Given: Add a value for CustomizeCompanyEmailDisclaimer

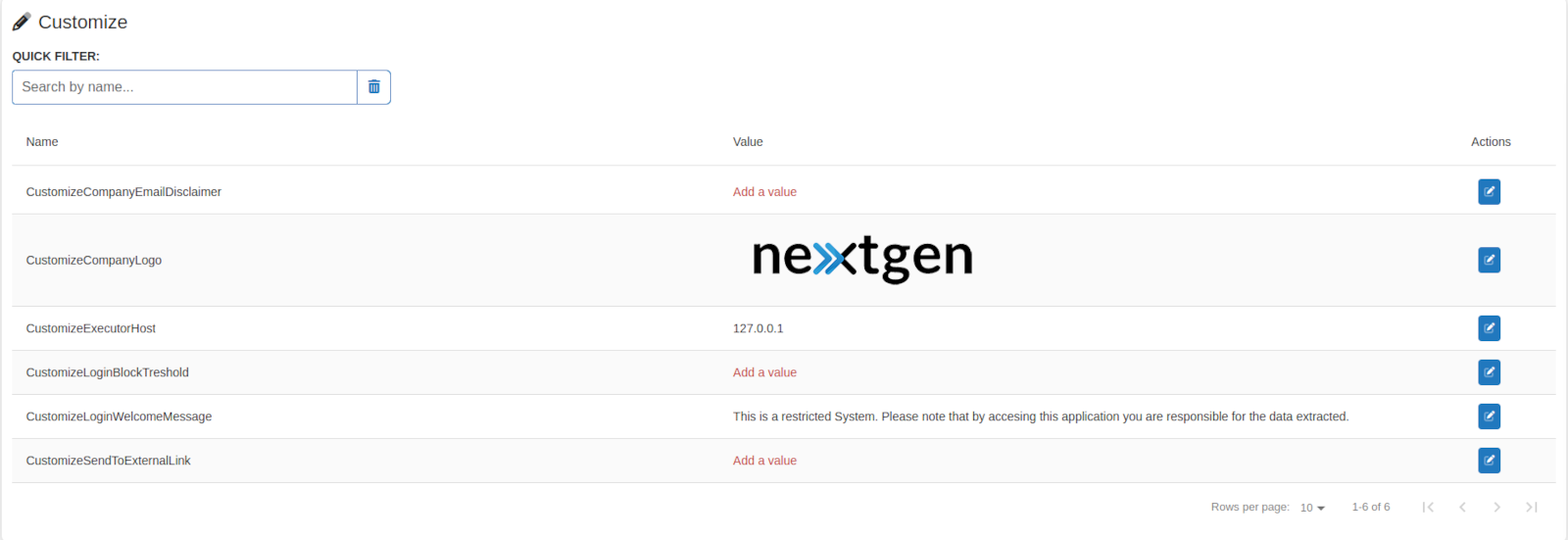Looking at the screenshot, I should click(764, 192).
